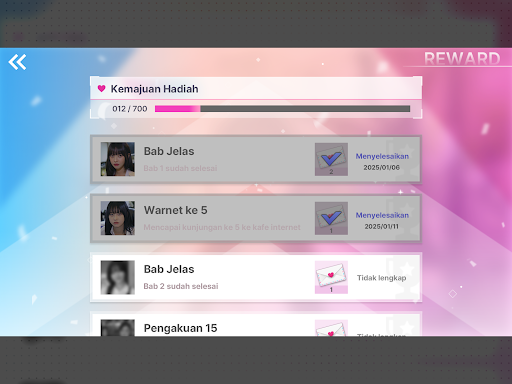This screenshot has width=512, height=384.
Task: Click Menyelesaikan dated 2025/01/06
Action: [x=382, y=156]
